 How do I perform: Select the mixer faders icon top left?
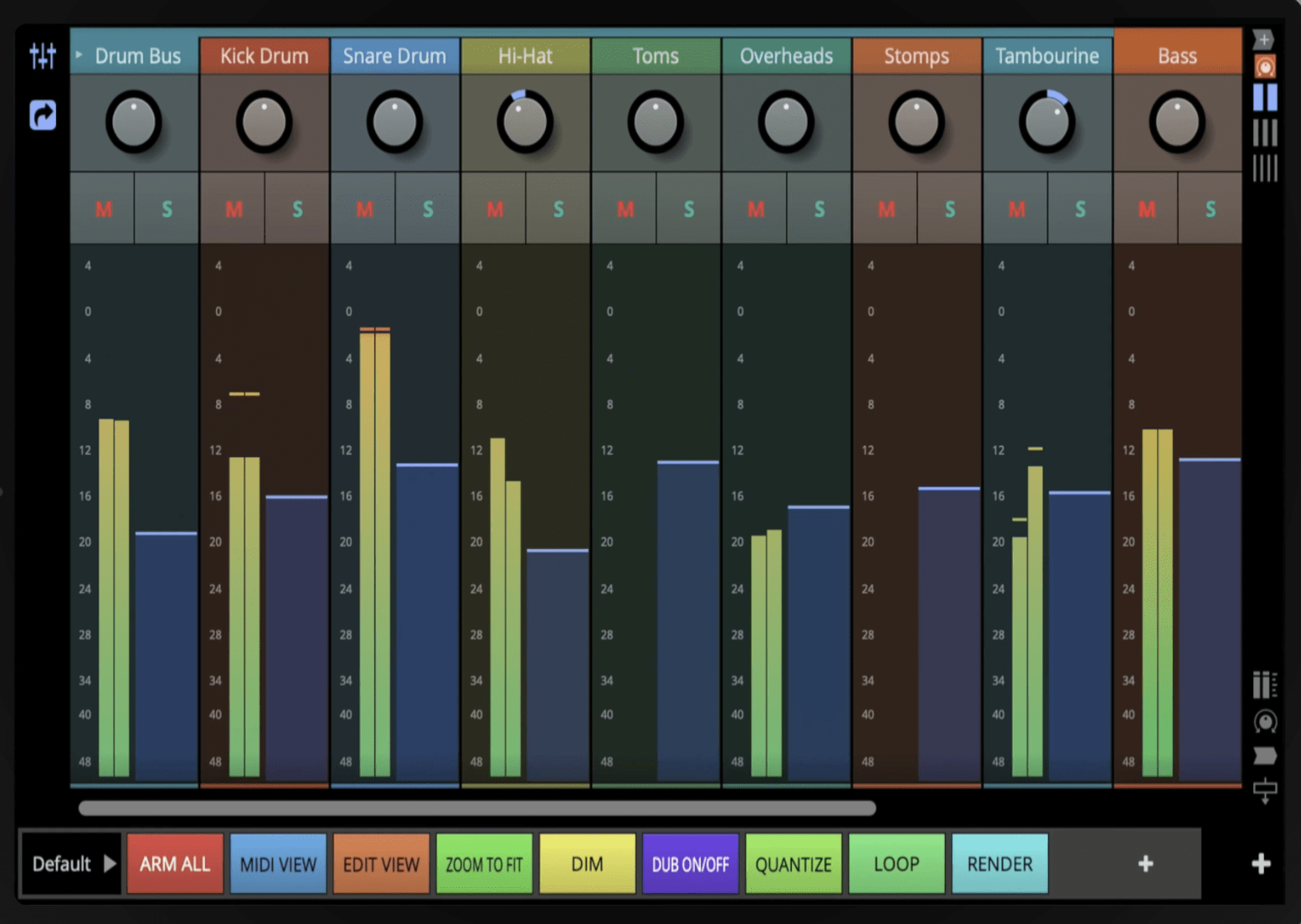coord(41,55)
